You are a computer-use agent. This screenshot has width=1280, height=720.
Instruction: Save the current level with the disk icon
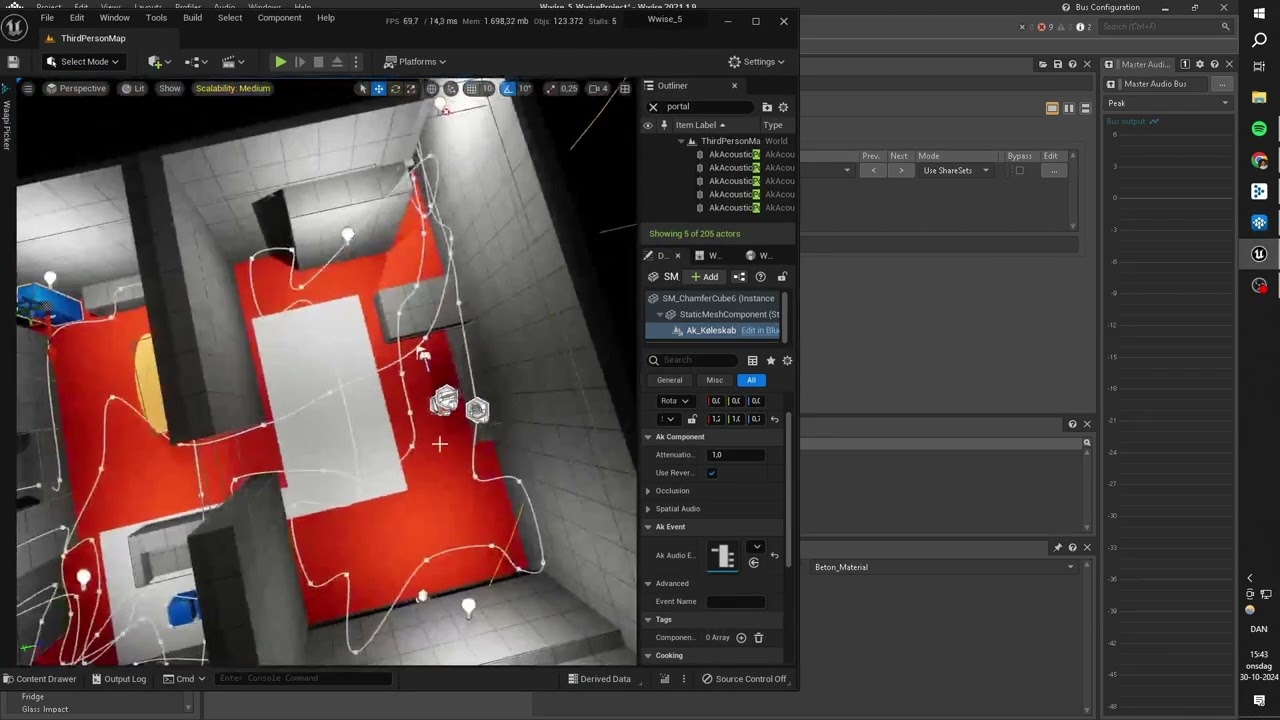click(x=13, y=62)
